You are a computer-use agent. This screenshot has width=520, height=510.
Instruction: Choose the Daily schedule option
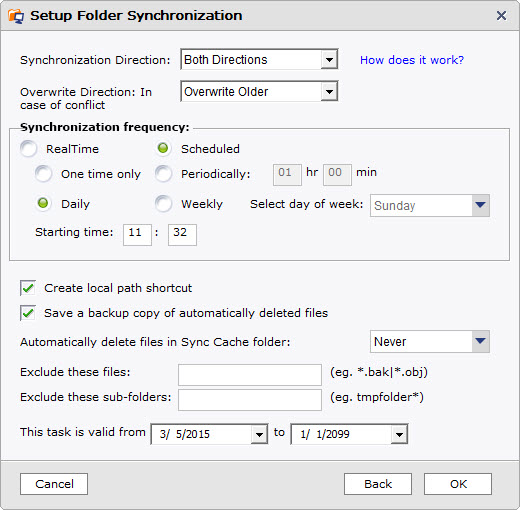(x=43, y=203)
